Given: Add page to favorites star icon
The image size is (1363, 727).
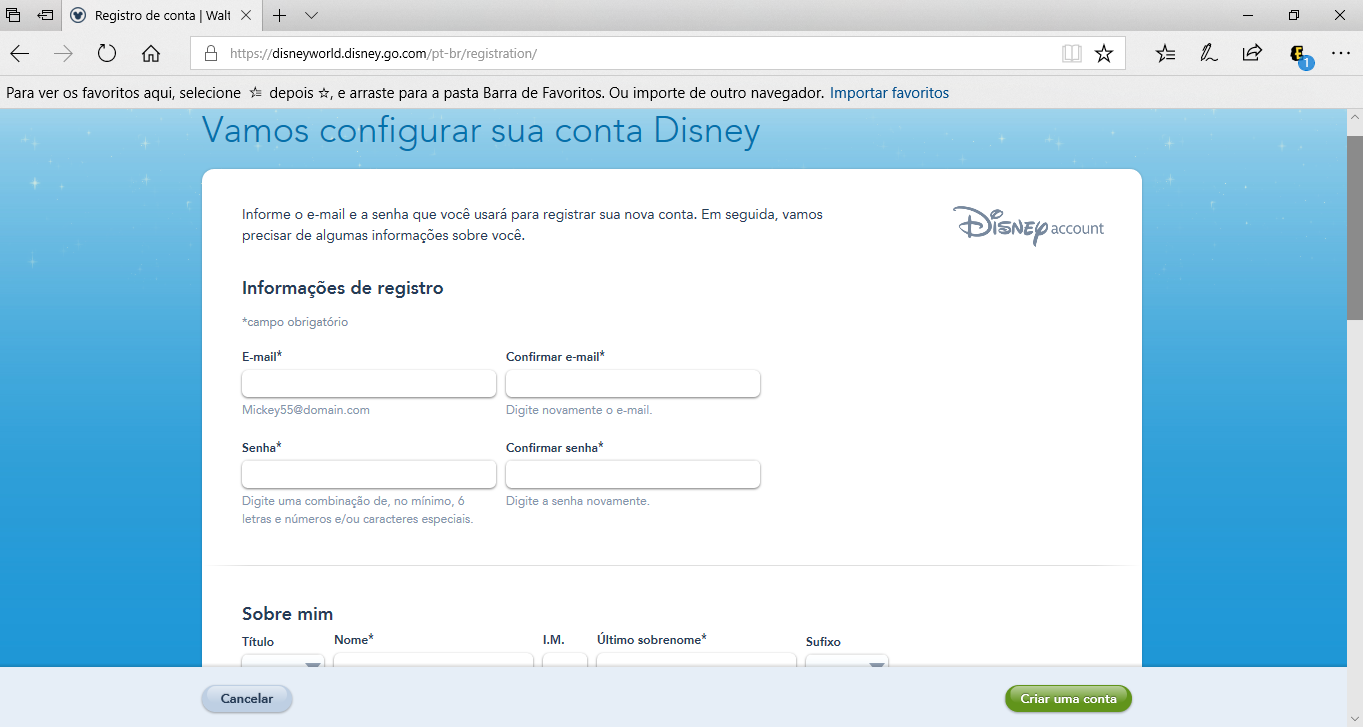Looking at the screenshot, I should click(x=1104, y=54).
